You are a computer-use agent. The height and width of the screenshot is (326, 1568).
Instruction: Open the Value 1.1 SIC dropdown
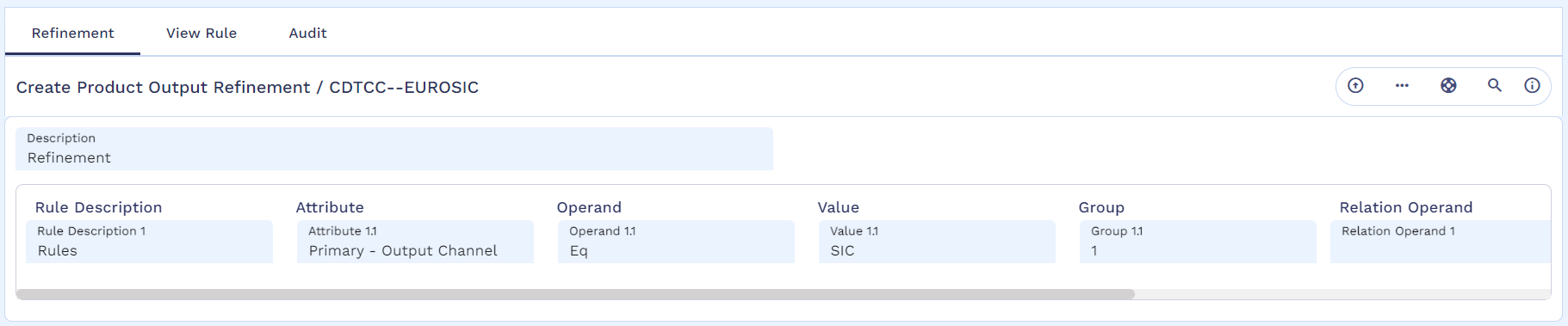937,242
